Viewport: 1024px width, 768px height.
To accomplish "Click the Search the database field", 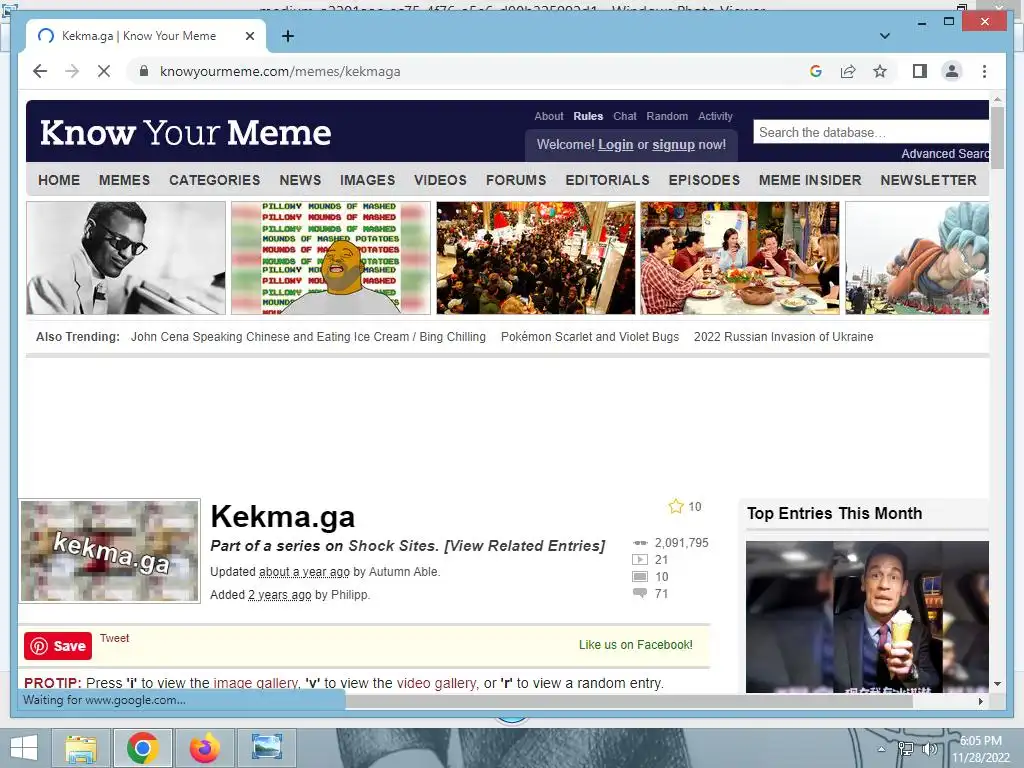I will point(871,132).
